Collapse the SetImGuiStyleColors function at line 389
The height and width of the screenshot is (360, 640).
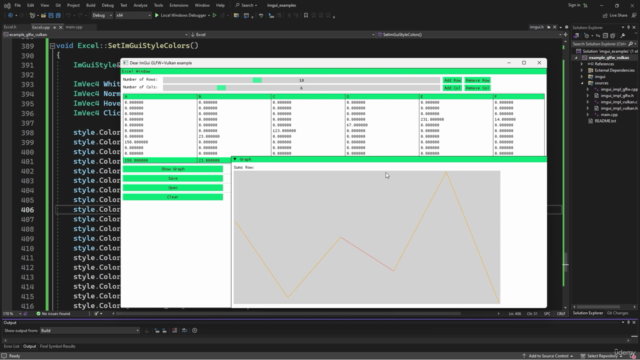(x=52, y=46)
